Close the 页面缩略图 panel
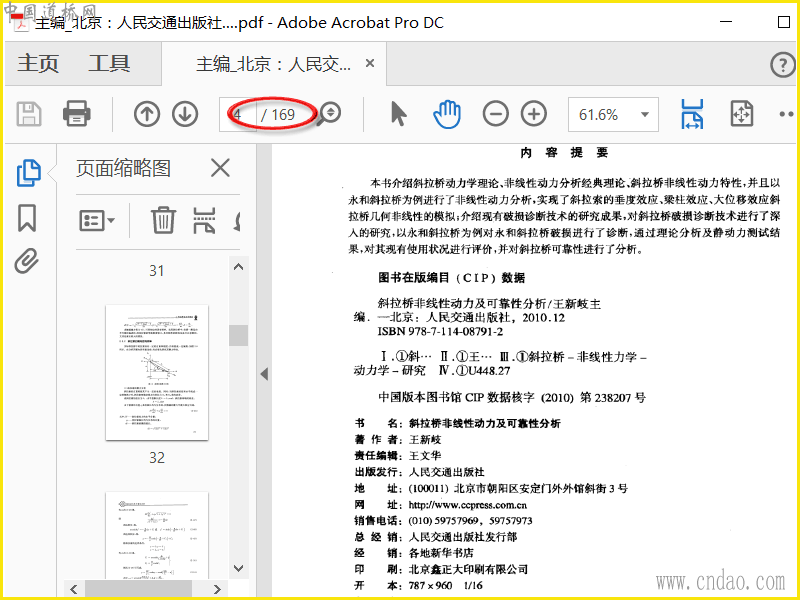 220,168
